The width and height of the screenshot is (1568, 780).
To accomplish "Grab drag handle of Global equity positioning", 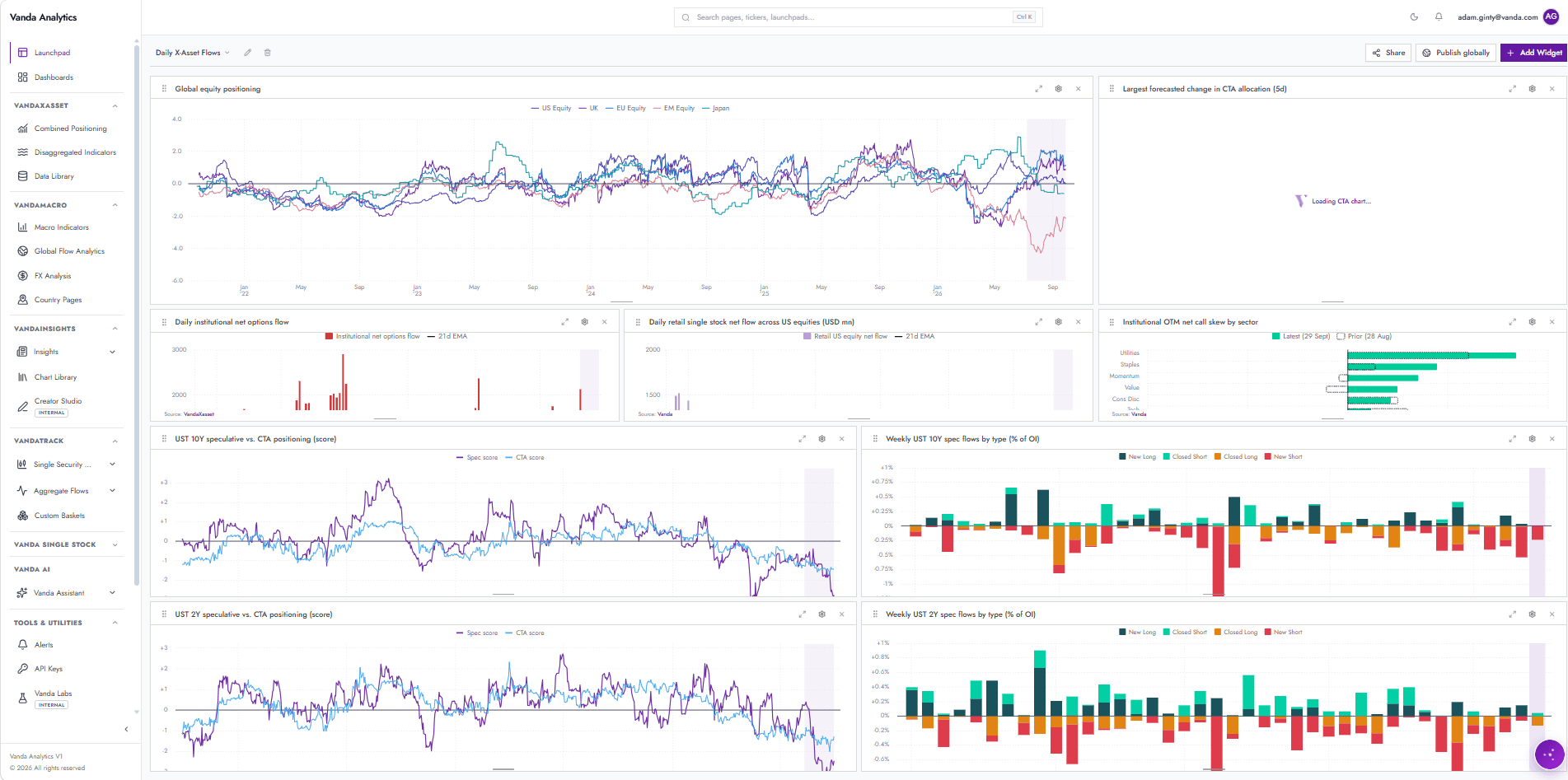I will pos(165,89).
